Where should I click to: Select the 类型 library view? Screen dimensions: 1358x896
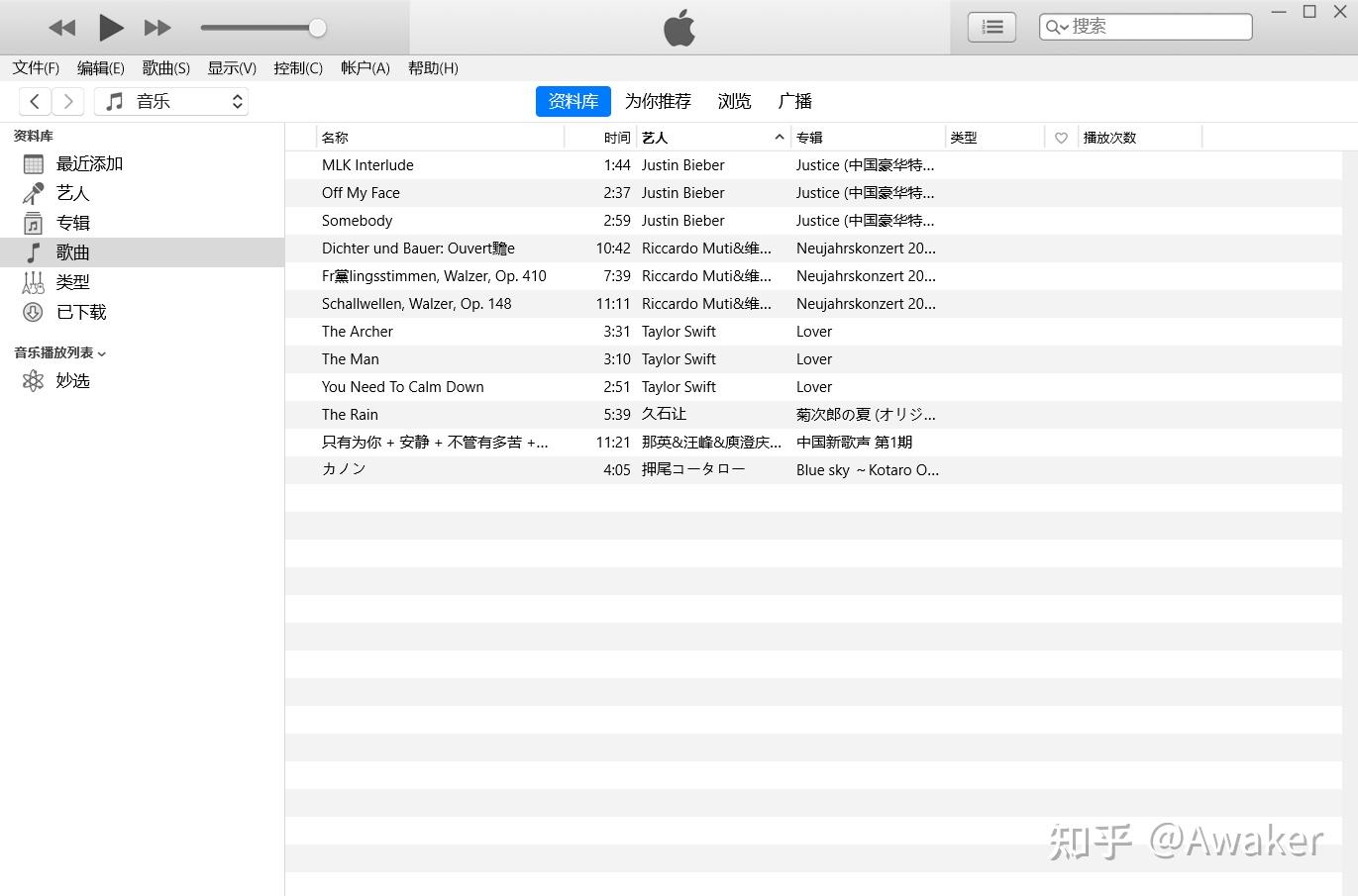pyautogui.click(x=72, y=281)
